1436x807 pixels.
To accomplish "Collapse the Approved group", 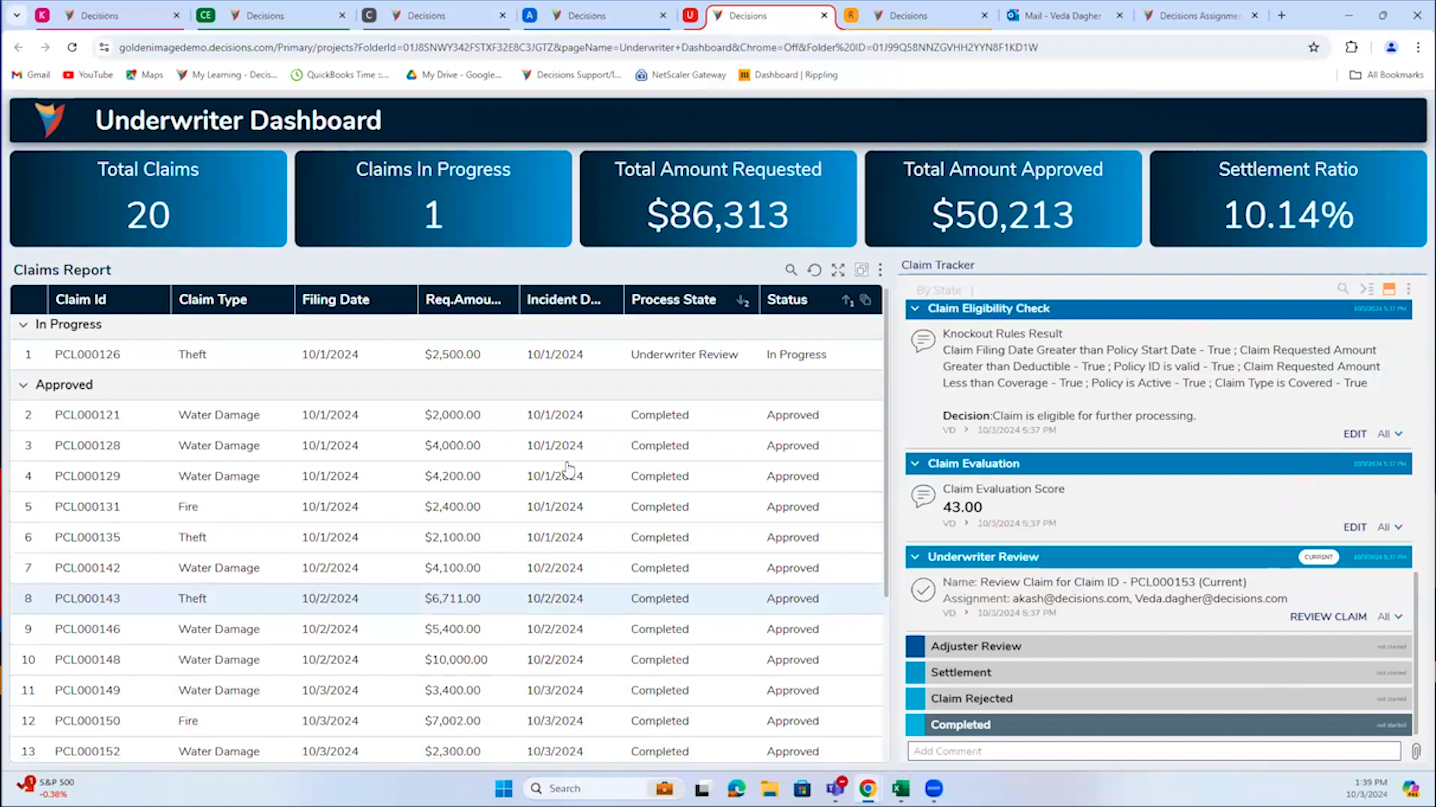I will (23, 385).
